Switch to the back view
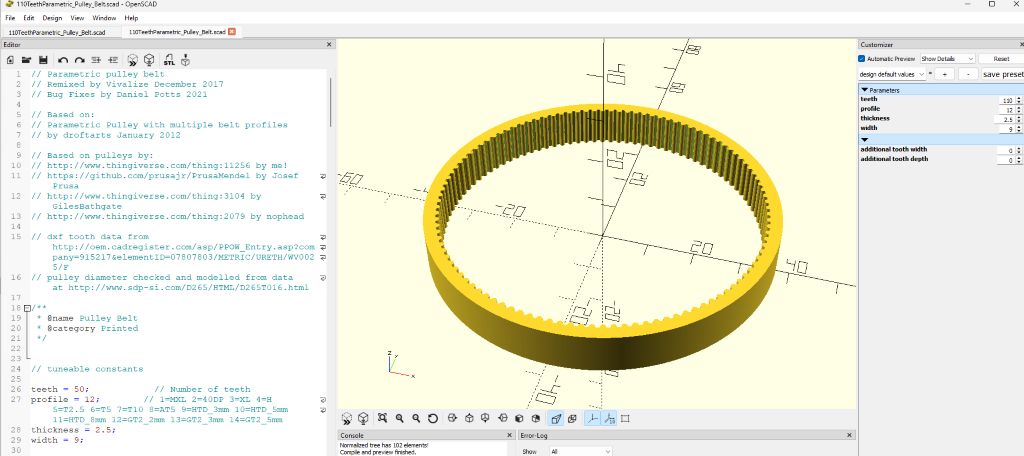 click(x=536, y=418)
